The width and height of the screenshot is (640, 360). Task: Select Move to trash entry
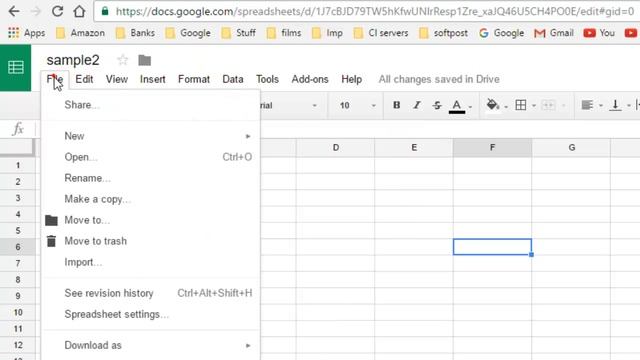(150, 241)
